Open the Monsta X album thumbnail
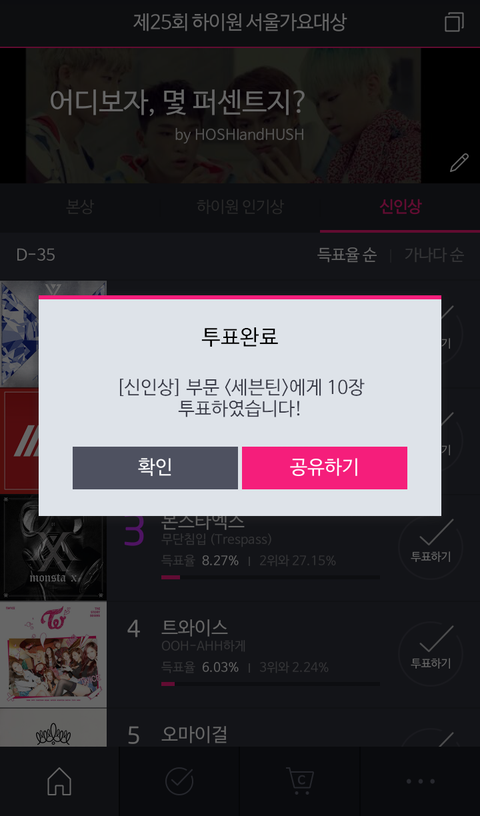Screen dimensions: 480x816 click(53, 547)
